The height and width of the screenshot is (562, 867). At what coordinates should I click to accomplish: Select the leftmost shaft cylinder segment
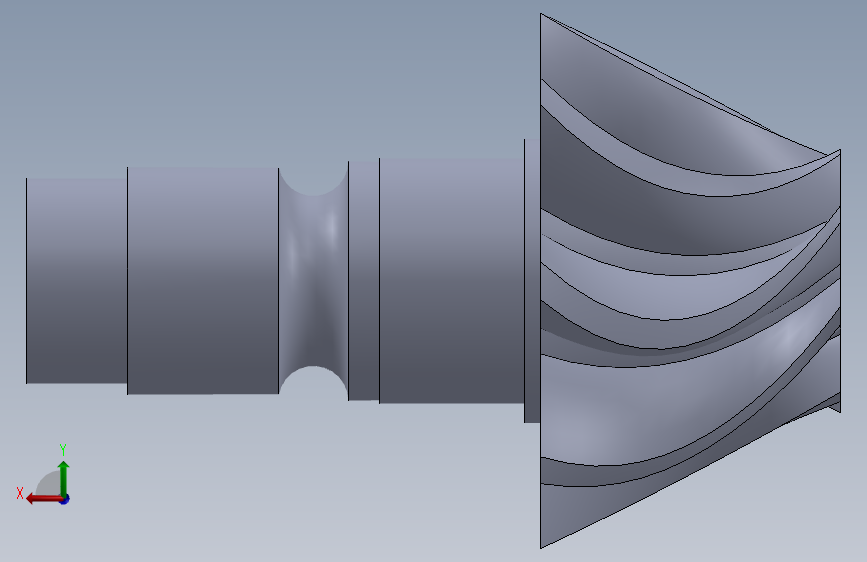tap(77, 281)
